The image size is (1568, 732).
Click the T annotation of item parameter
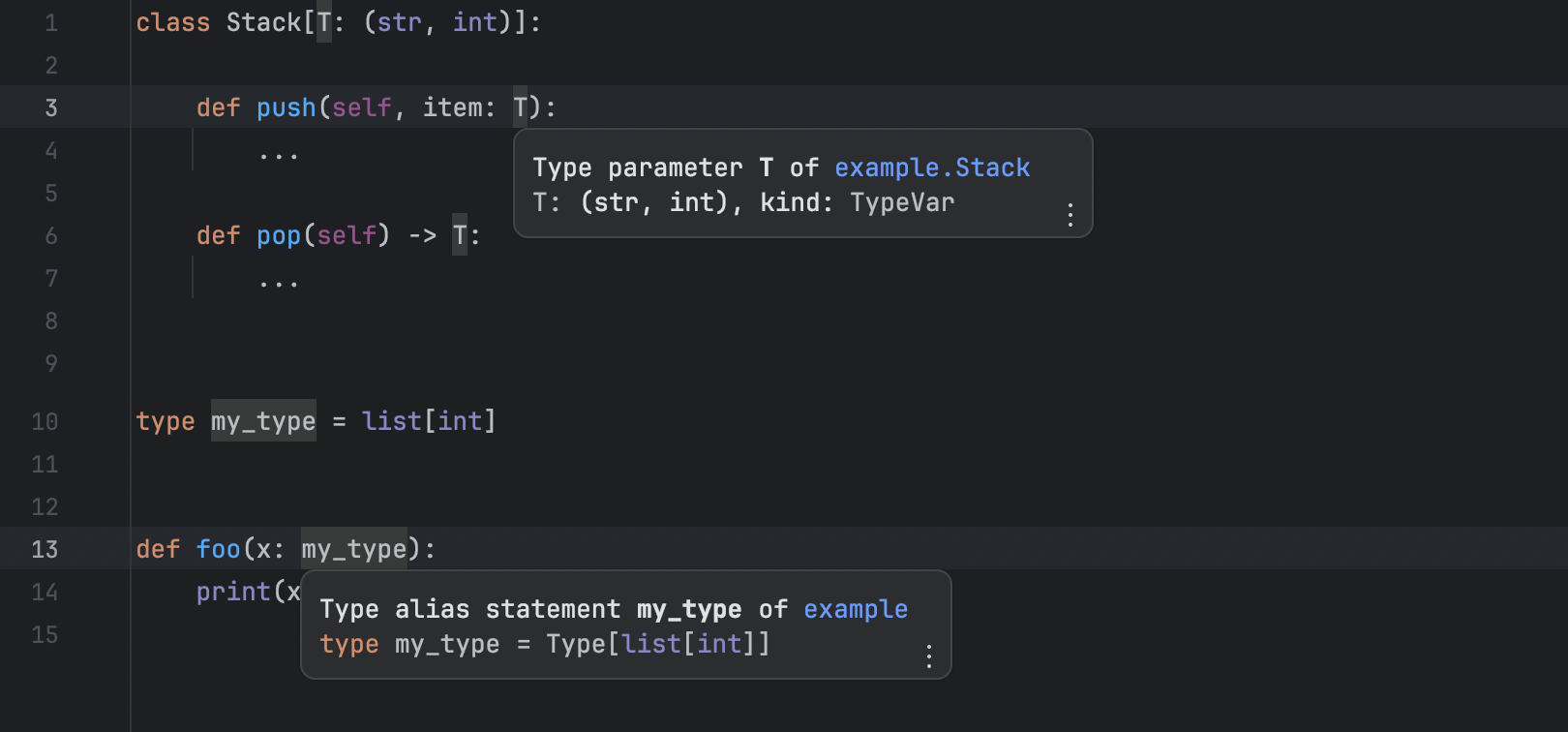pyautogui.click(x=521, y=107)
